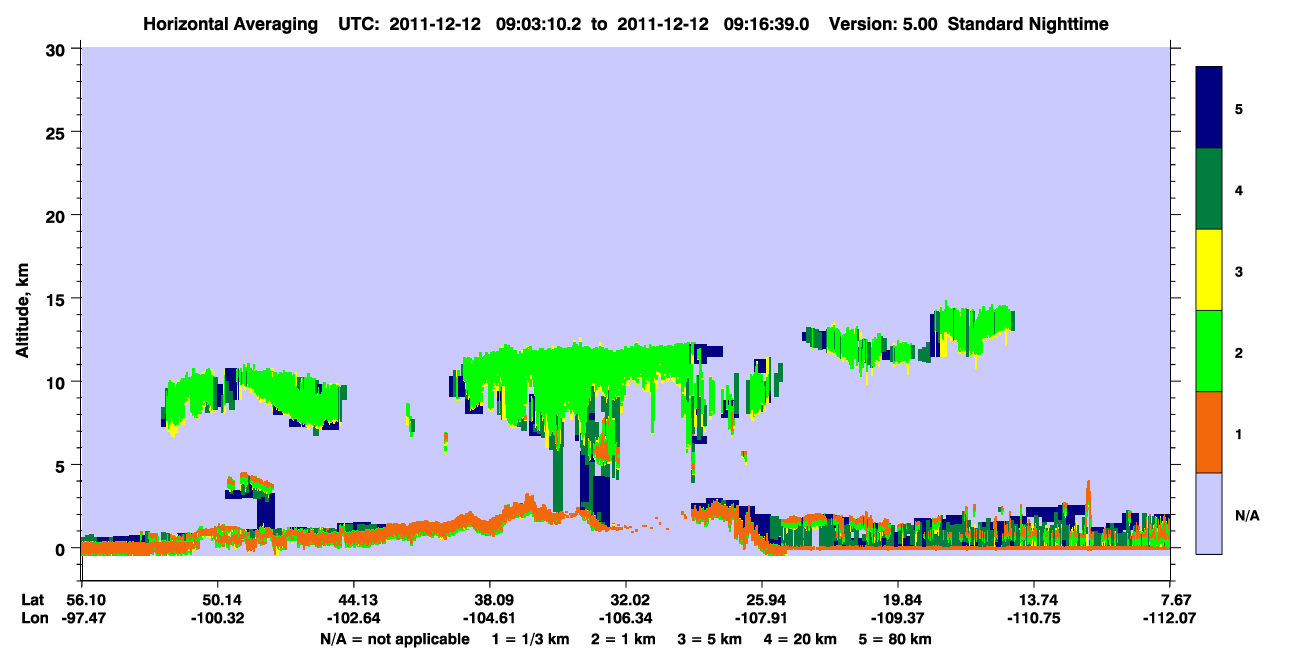Screen dimensions: 1300x667
Task: Click the y-axis tick label 25
Action: coord(58,132)
